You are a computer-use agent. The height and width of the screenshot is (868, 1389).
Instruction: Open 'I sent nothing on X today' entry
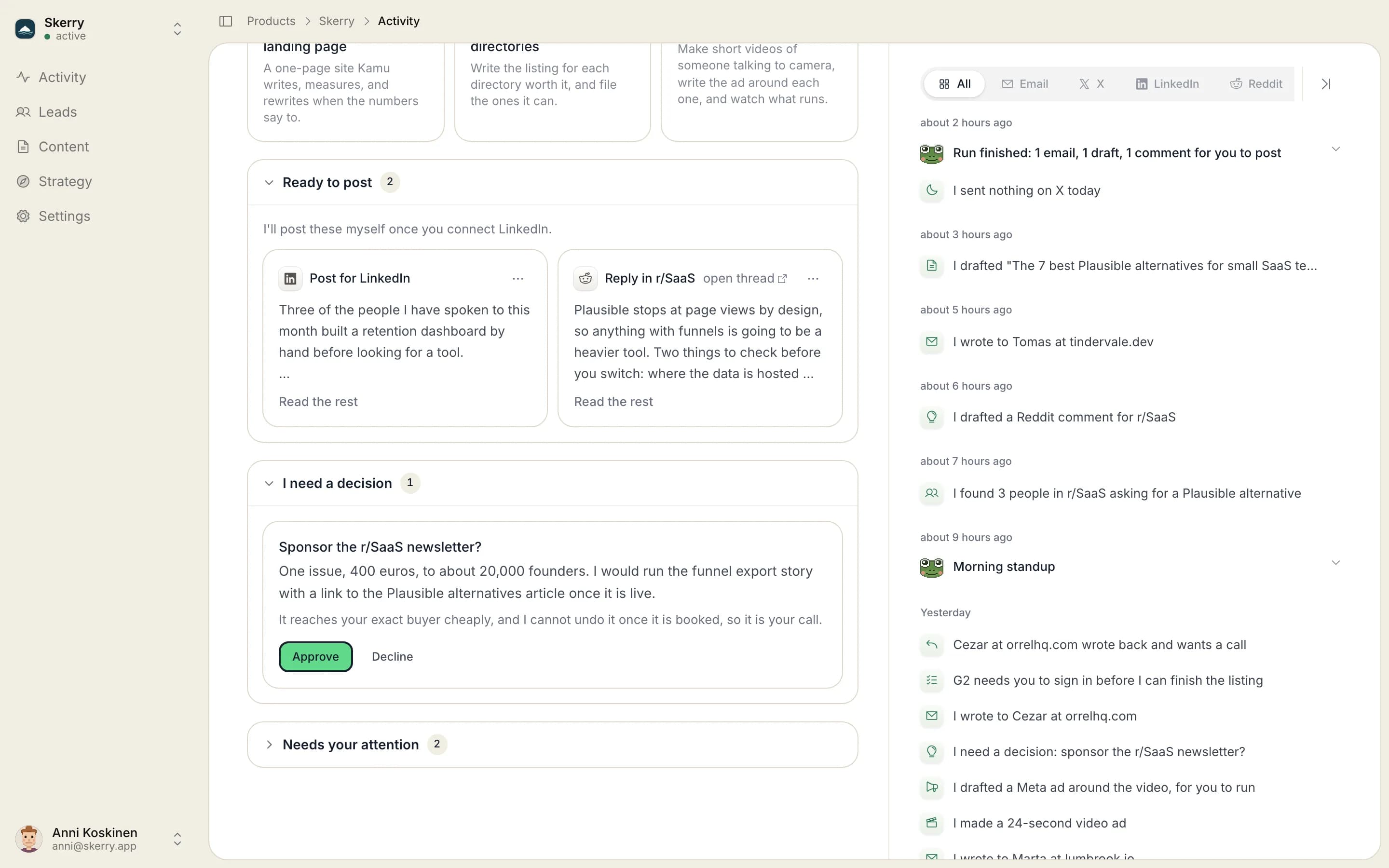(1026, 190)
